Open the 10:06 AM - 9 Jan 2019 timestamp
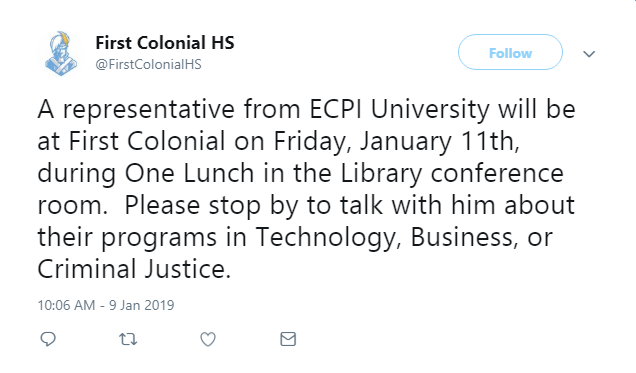The image size is (636, 373). [106, 305]
